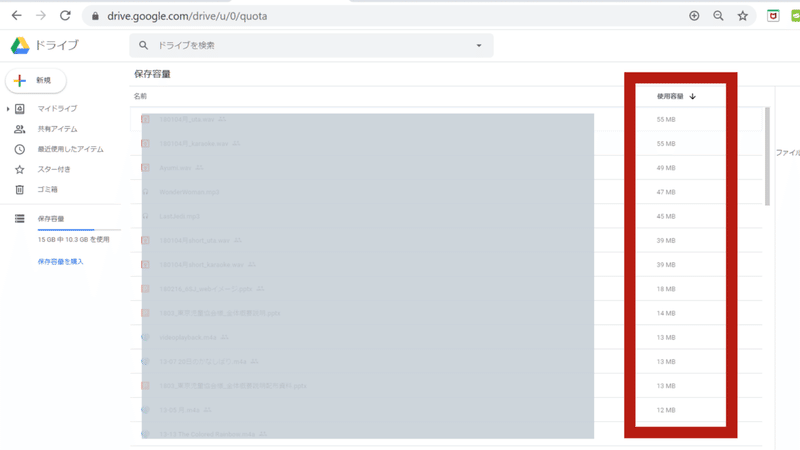Click the clock recent icon in sidebar
Viewport: 800px width, 450px height.
tap(19, 149)
